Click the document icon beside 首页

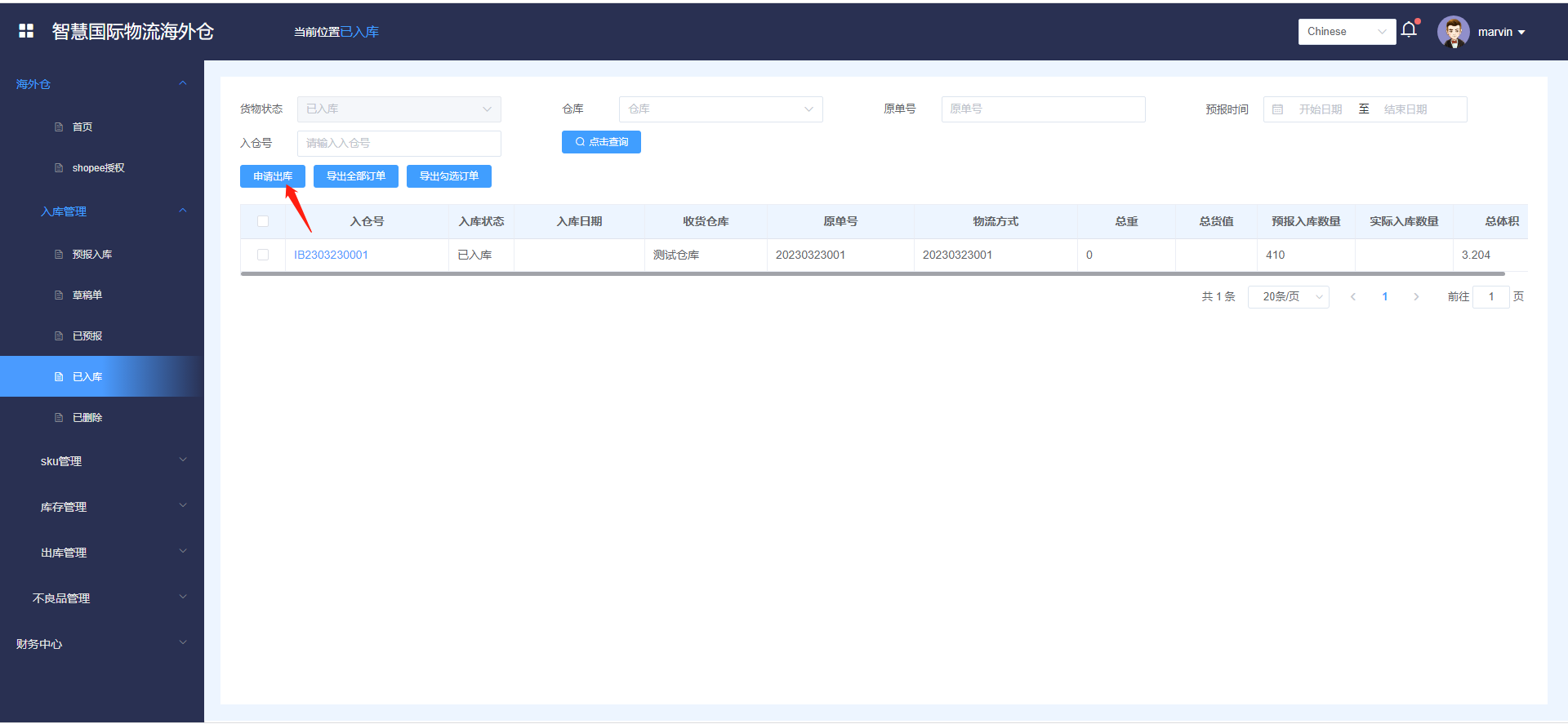tap(59, 127)
